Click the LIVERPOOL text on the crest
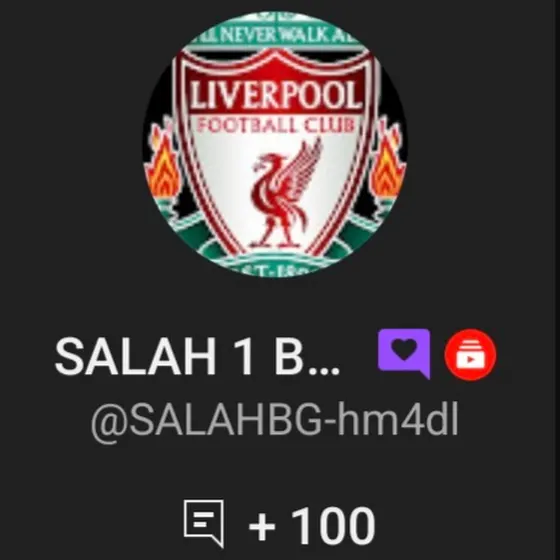 (x=274, y=96)
